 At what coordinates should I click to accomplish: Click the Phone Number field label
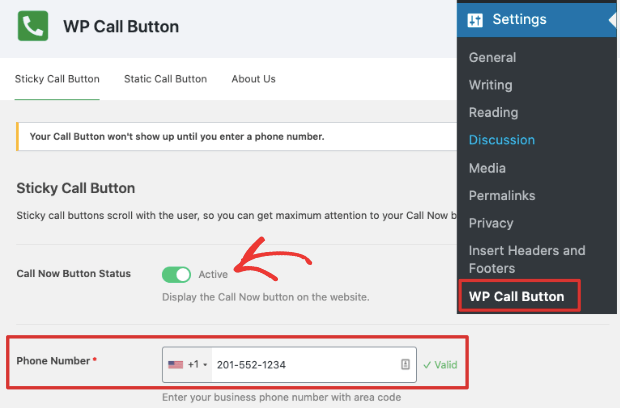click(x=53, y=361)
